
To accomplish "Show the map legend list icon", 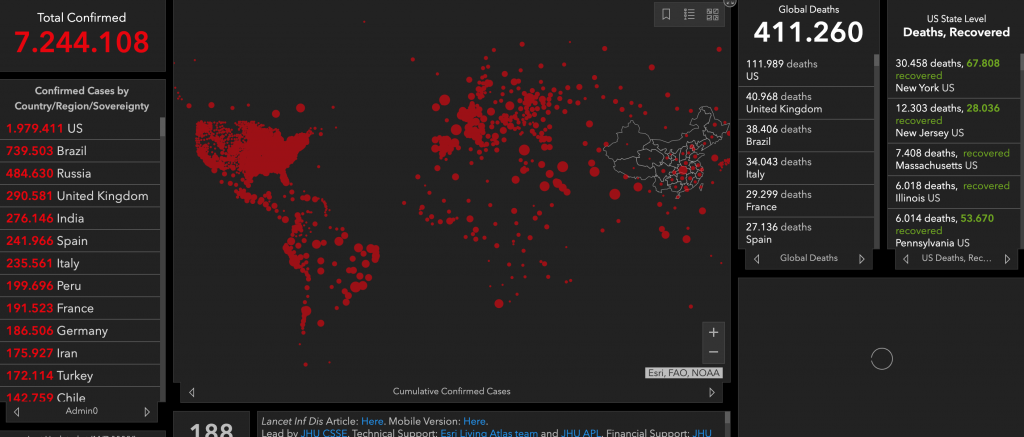I will 690,14.
